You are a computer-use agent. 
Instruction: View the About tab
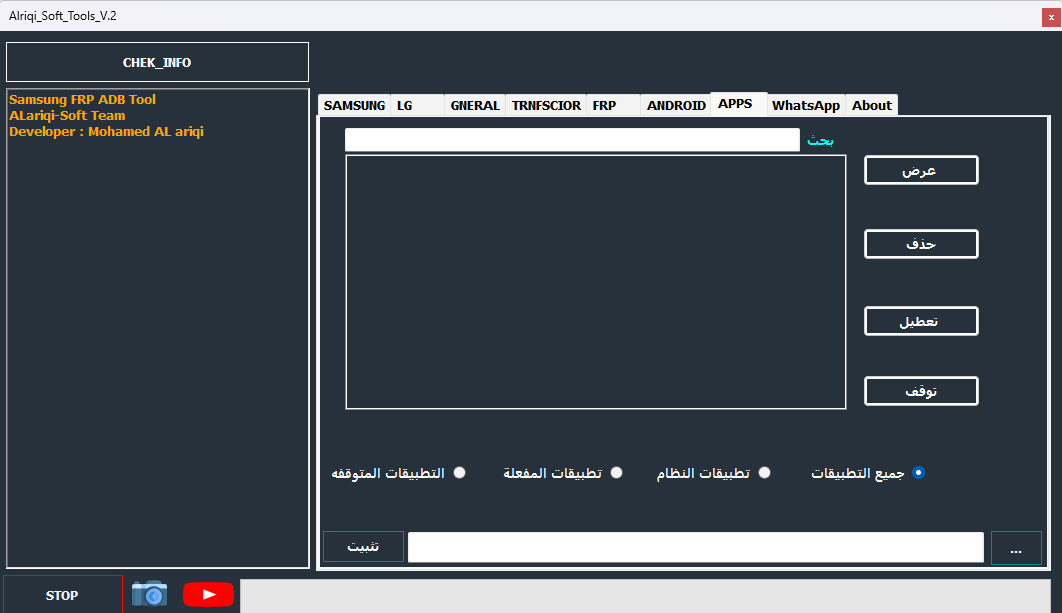coord(870,104)
